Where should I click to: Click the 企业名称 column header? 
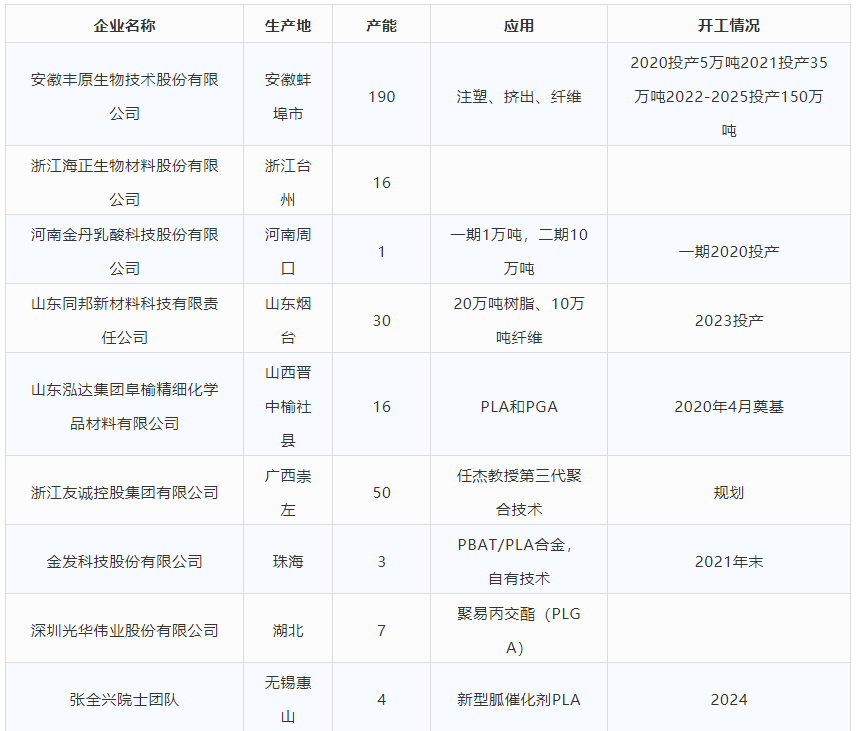(125, 25)
